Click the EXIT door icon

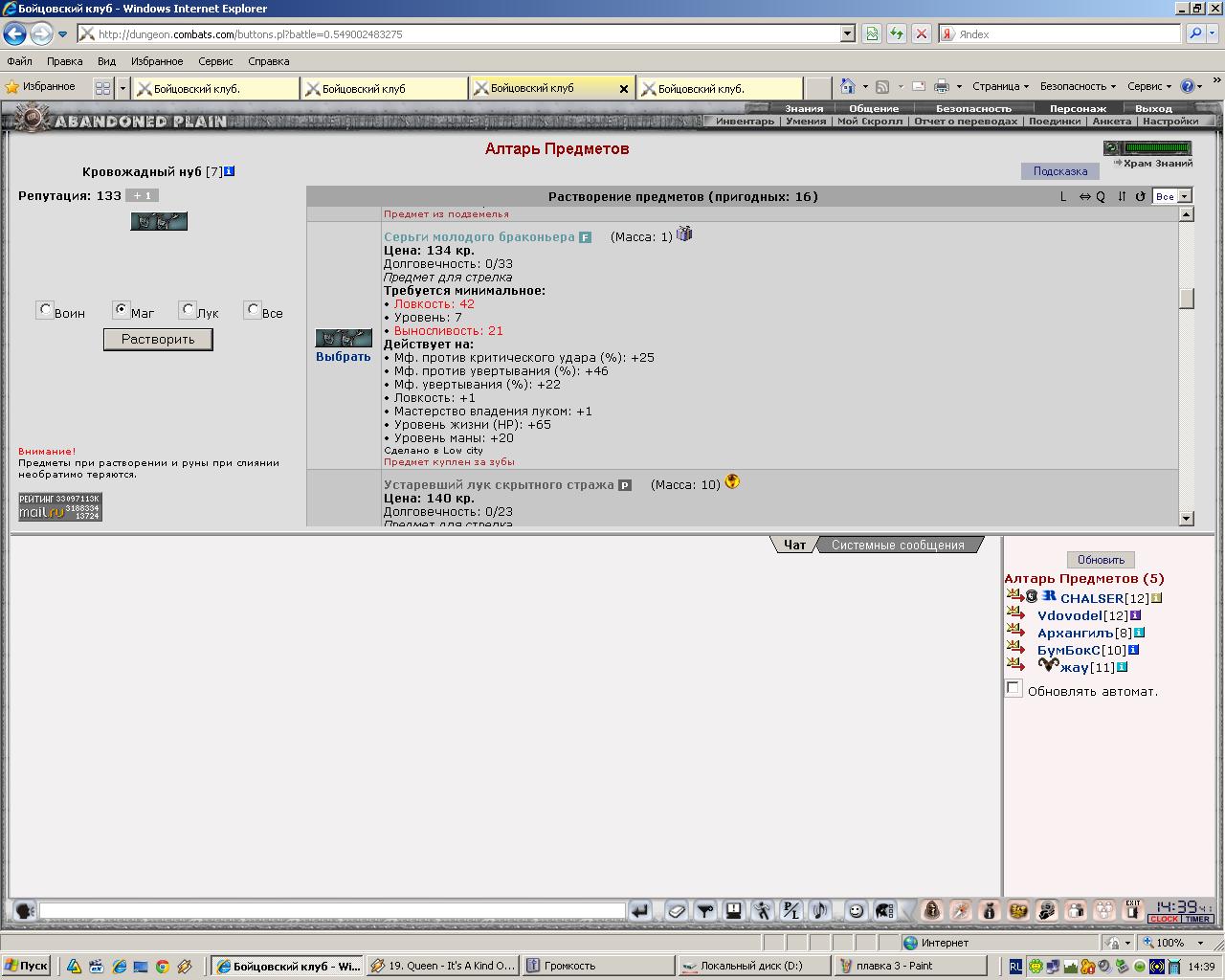[1133, 909]
